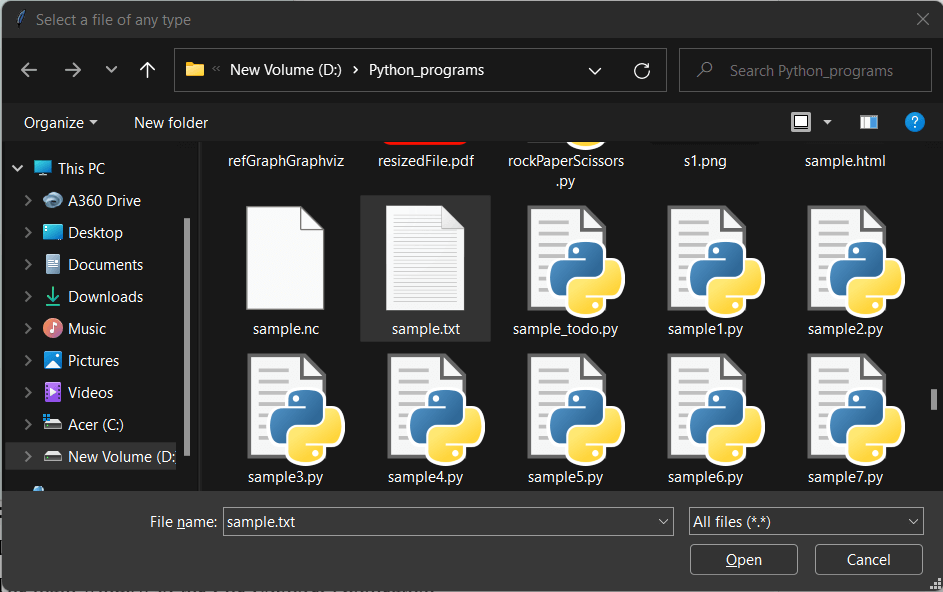Collapse the This PC tree node
The width and height of the screenshot is (943, 592).
click(x=17, y=167)
